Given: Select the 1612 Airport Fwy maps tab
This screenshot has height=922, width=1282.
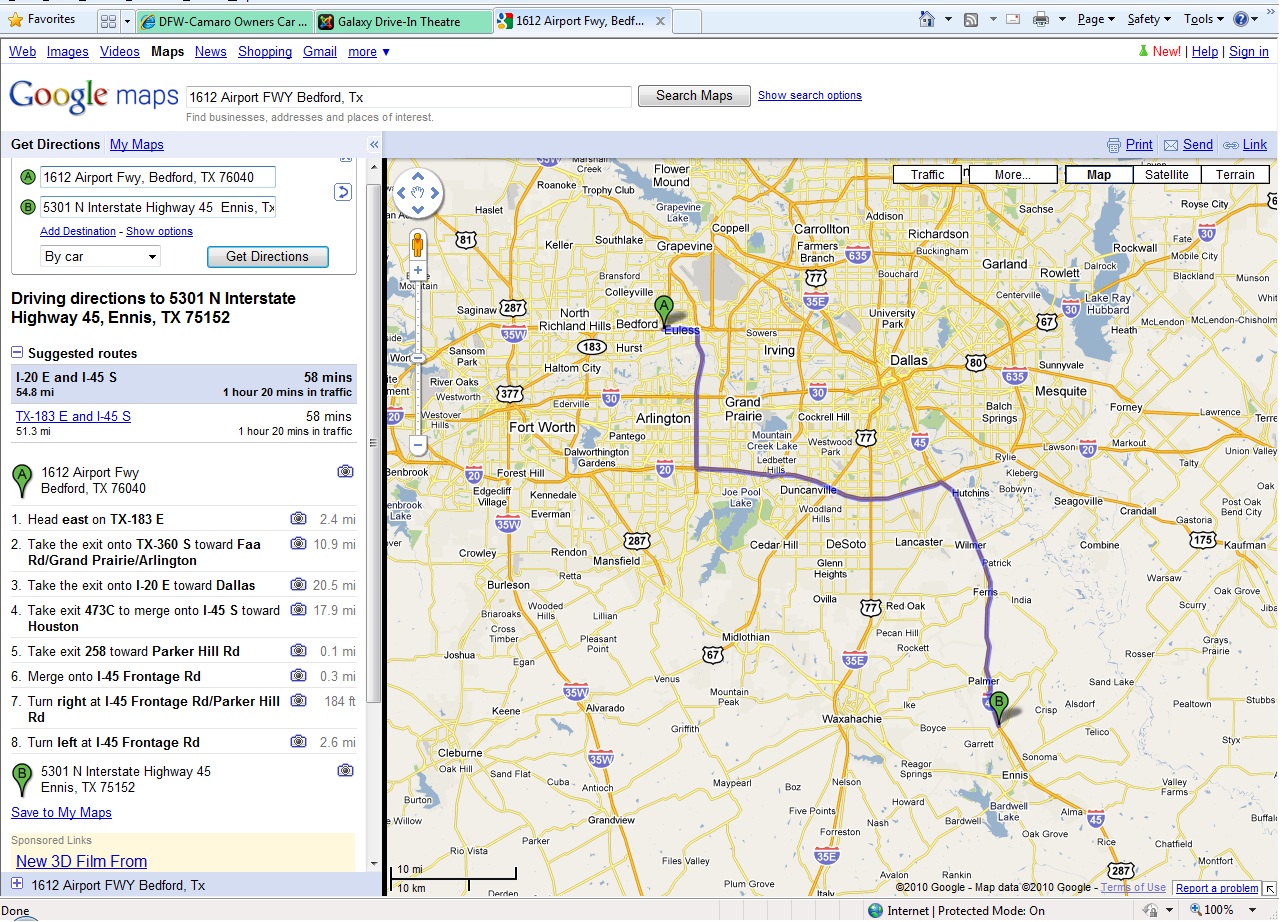Looking at the screenshot, I should coord(582,21).
